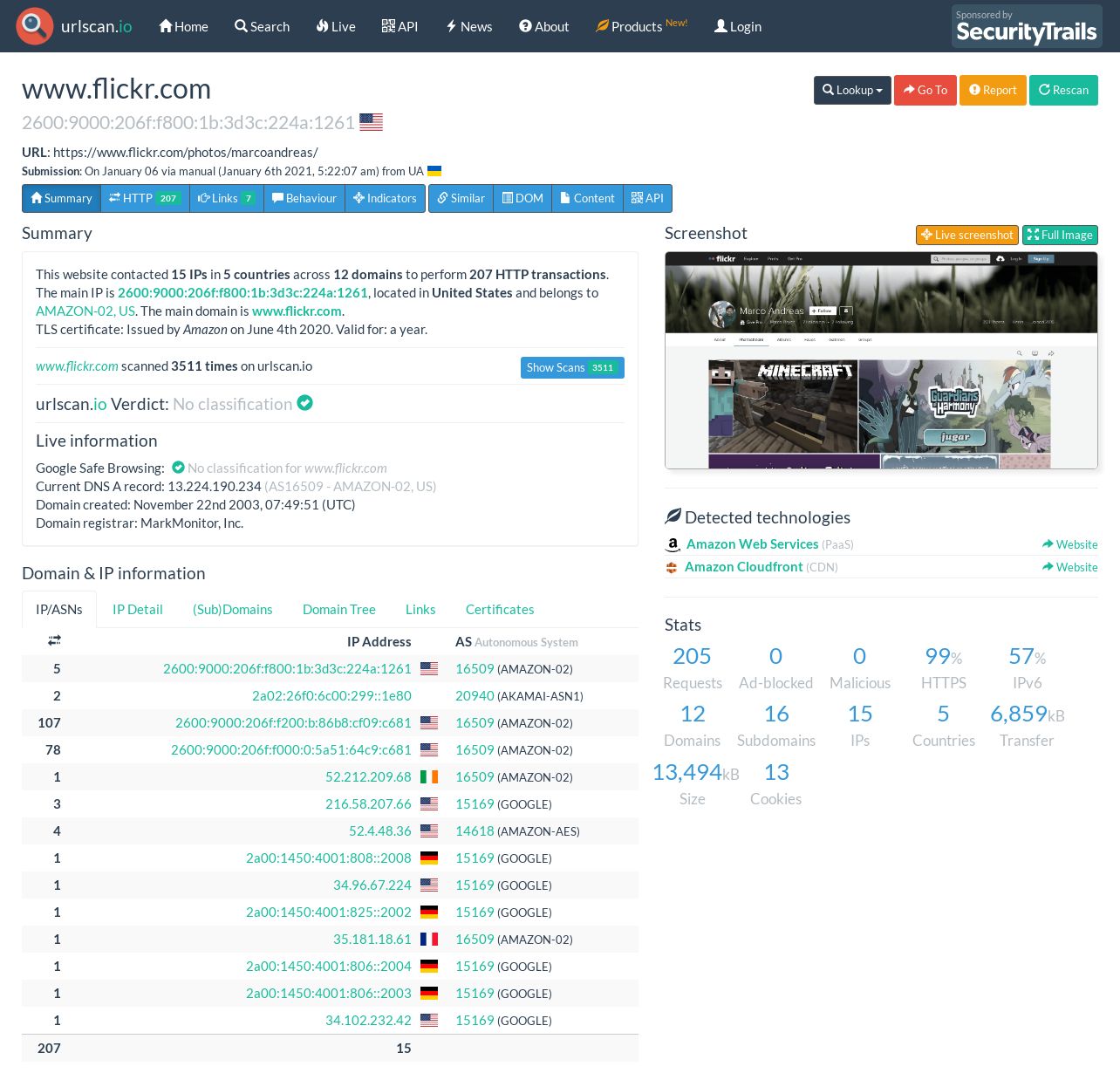1120x1080 pixels.
Task: Select the IP/ASNs tab
Action: (x=59, y=610)
